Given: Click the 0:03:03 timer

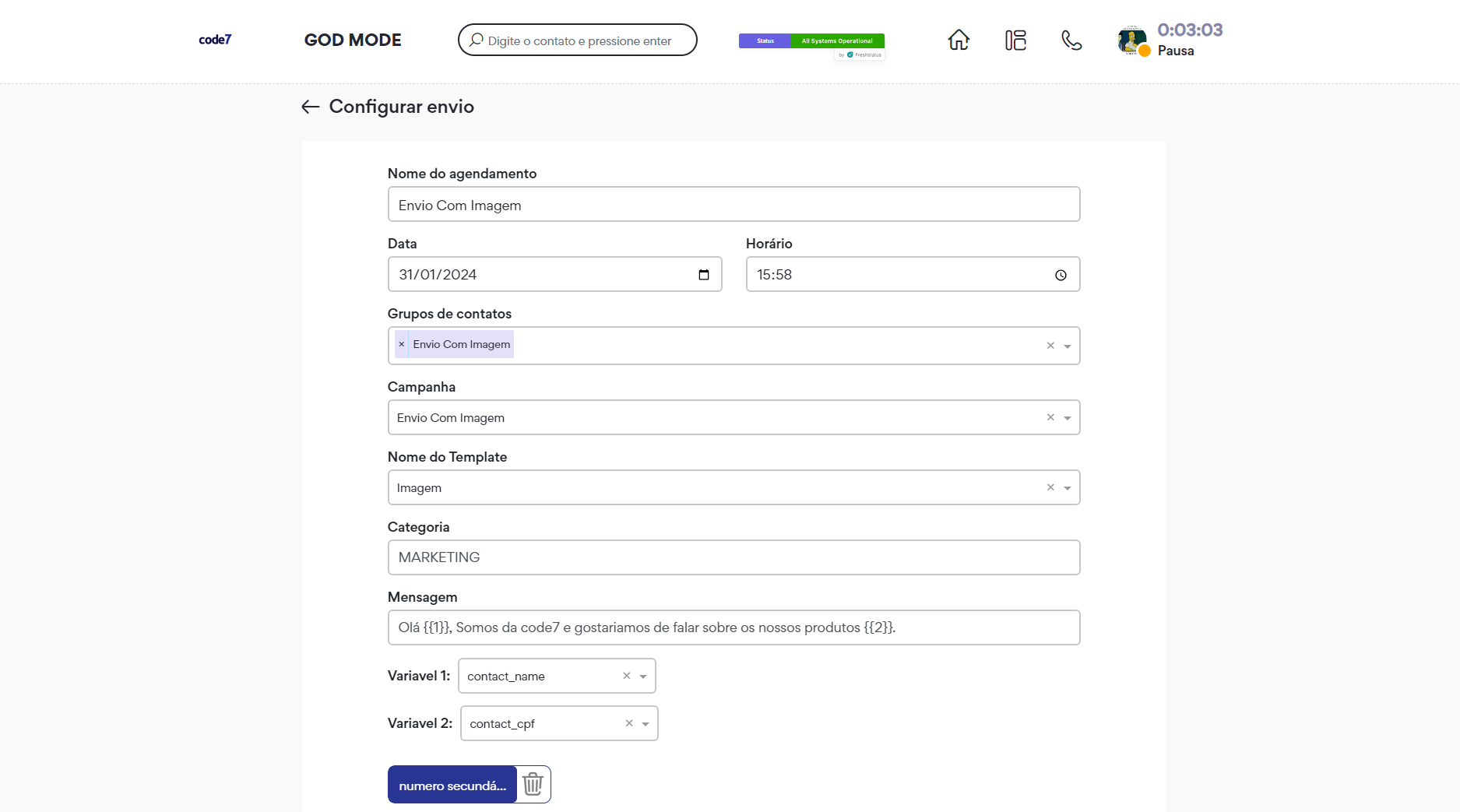Looking at the screenshot, I should pos(1190,30).
